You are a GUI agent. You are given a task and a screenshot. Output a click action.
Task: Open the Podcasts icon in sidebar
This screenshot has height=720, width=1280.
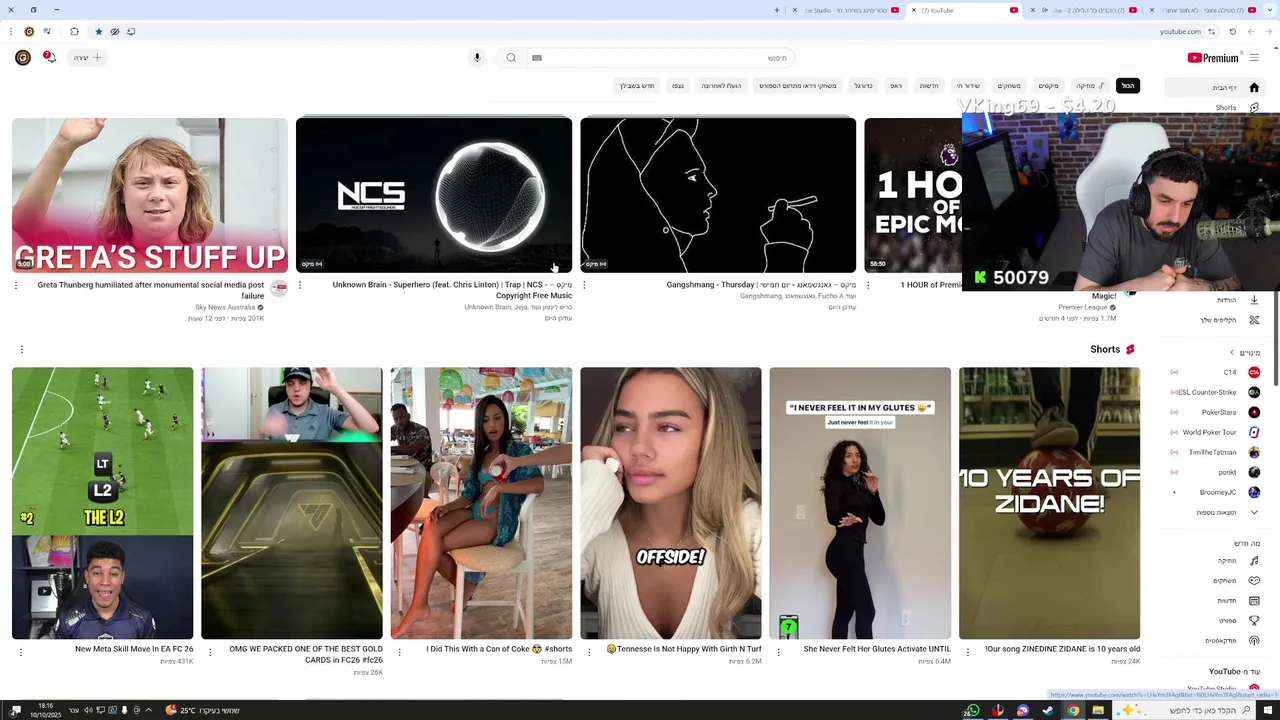(x=1254, y=641)
